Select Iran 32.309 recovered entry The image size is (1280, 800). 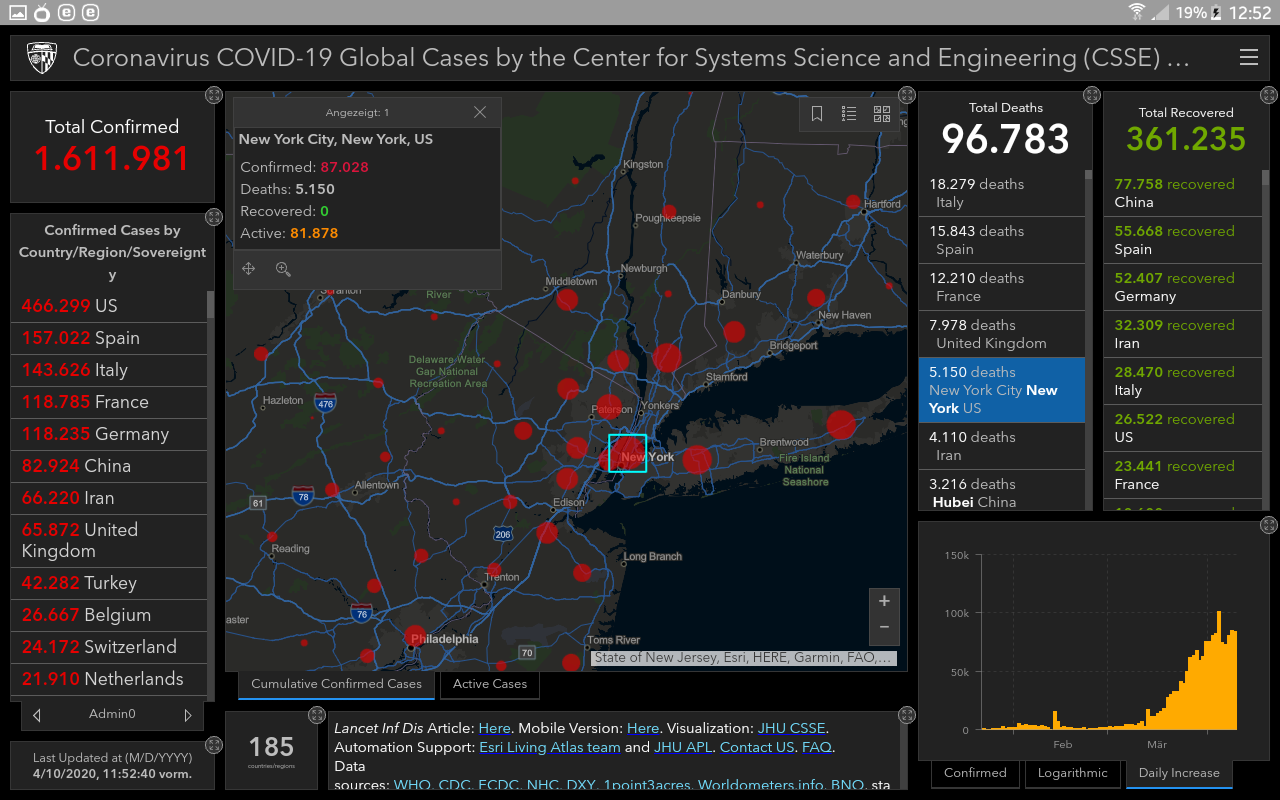(x=1183, y=334)
